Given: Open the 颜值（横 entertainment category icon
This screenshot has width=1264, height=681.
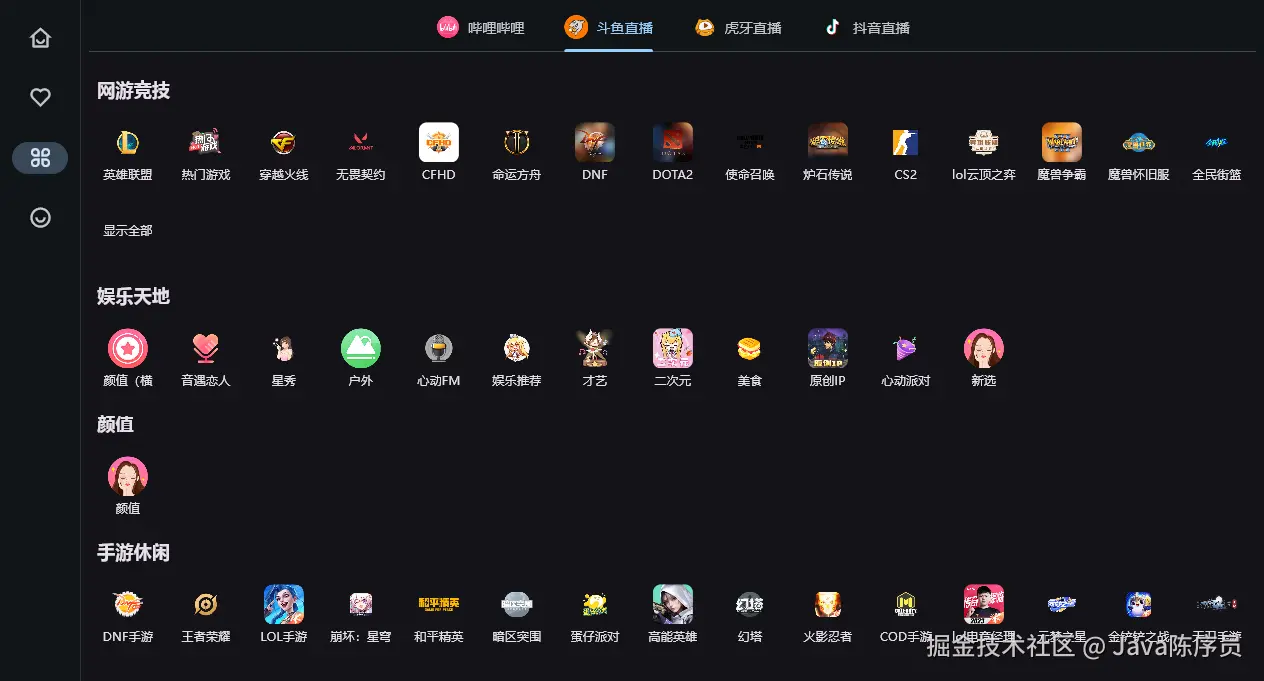Looking at the screenshot, I should point(128,348).
